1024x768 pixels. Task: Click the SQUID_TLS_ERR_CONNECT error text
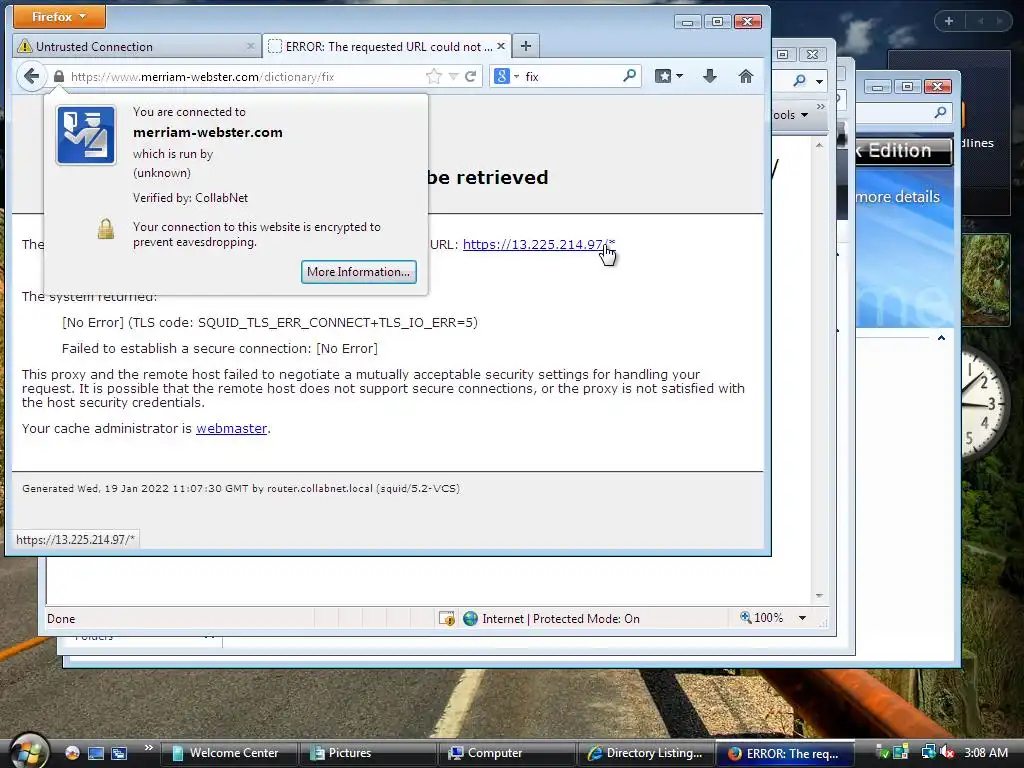tap(270, 323)
